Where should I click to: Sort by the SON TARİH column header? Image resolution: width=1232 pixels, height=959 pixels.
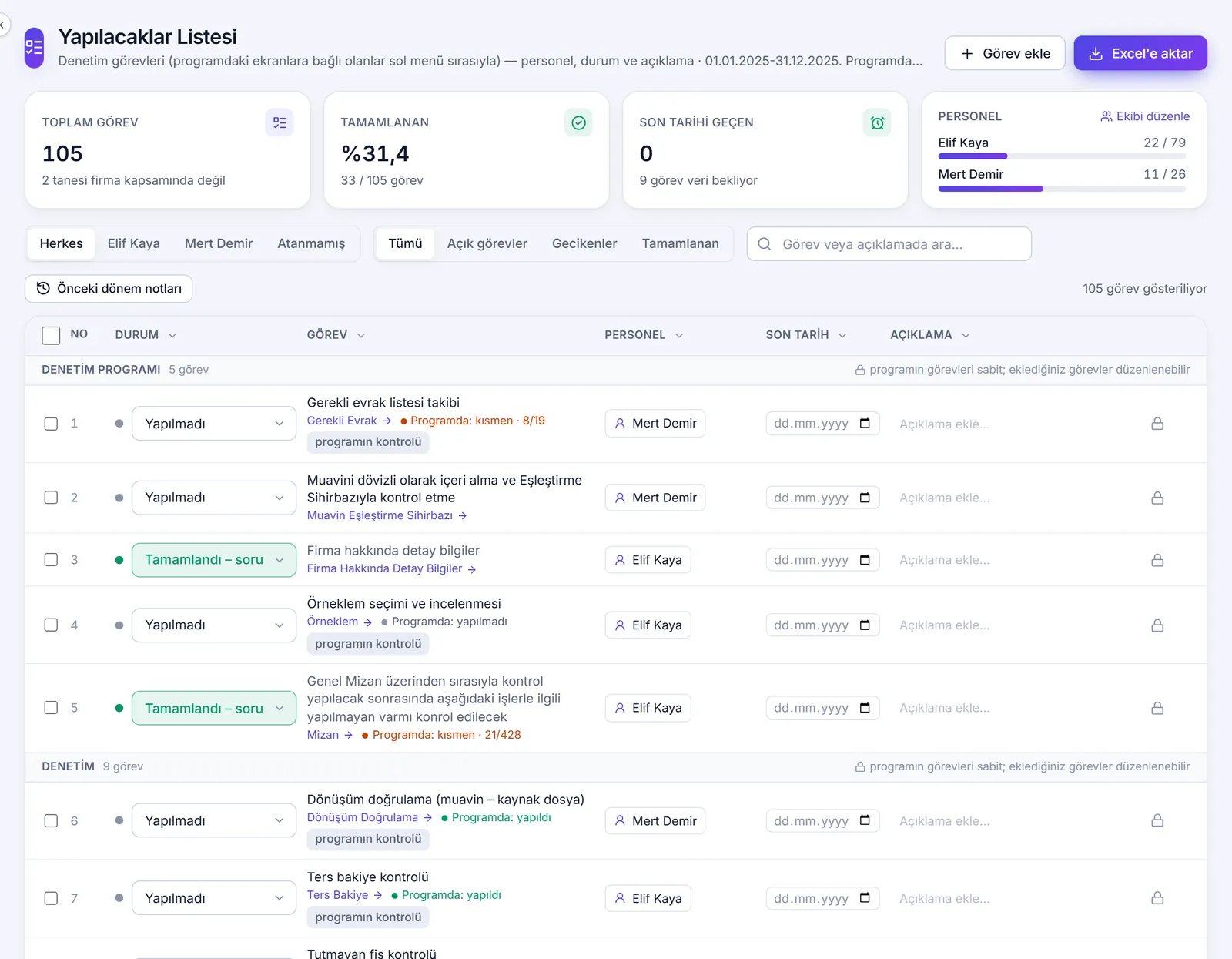[805, 335]
